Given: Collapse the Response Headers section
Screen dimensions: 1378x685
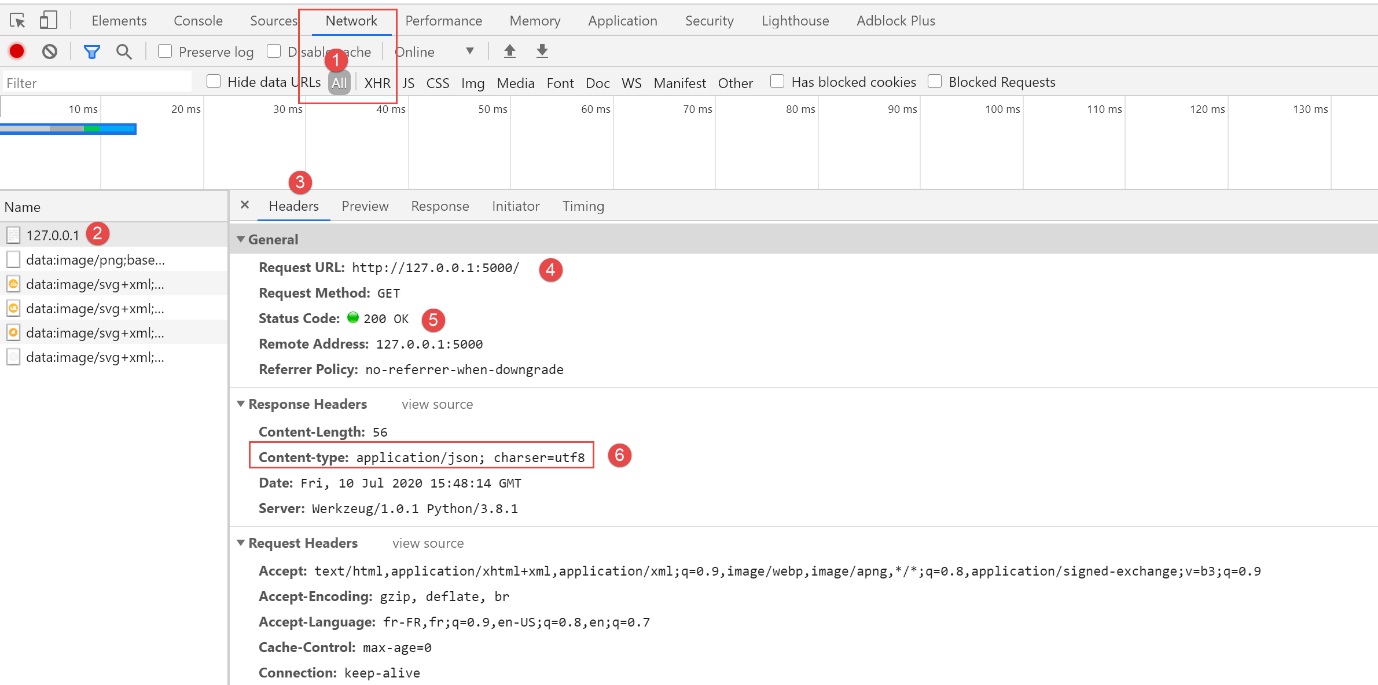Looking at the screenshot, I should tap(241, 404).
